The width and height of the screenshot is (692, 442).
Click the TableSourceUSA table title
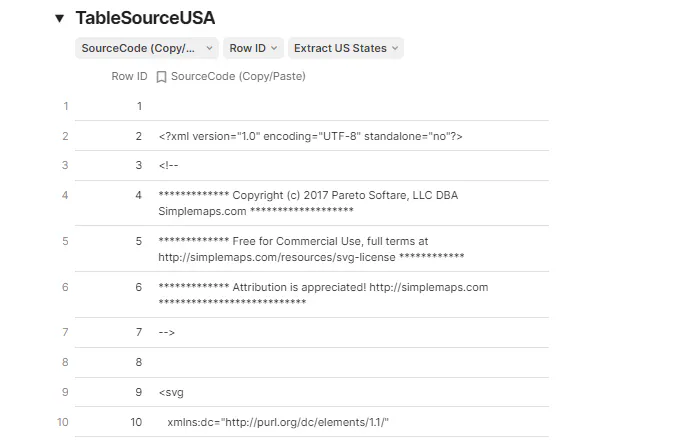tap(145, 18)
